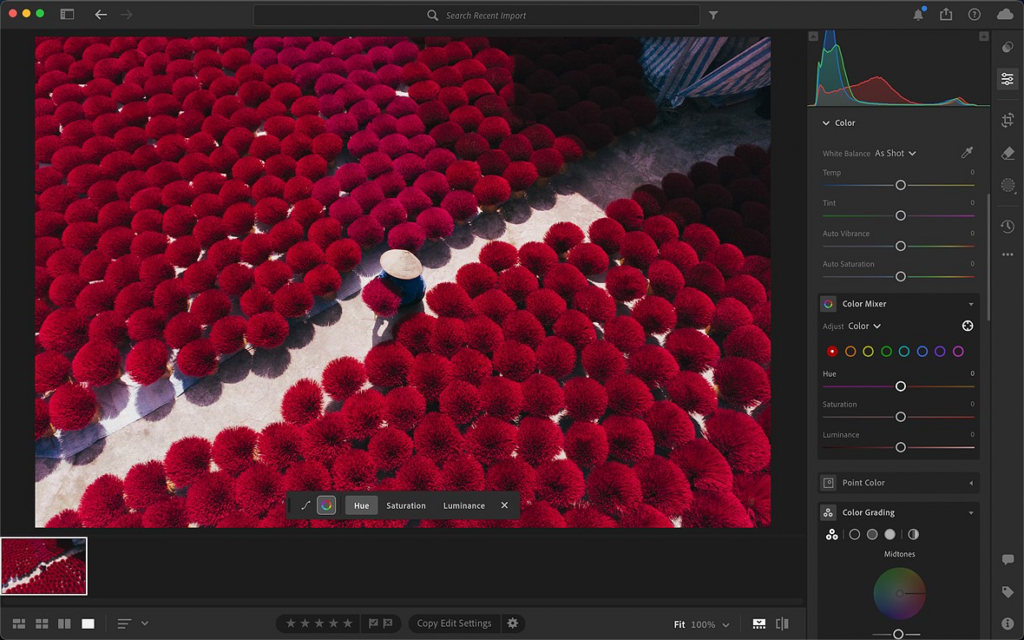Collapse the Color section

point(826,123)
